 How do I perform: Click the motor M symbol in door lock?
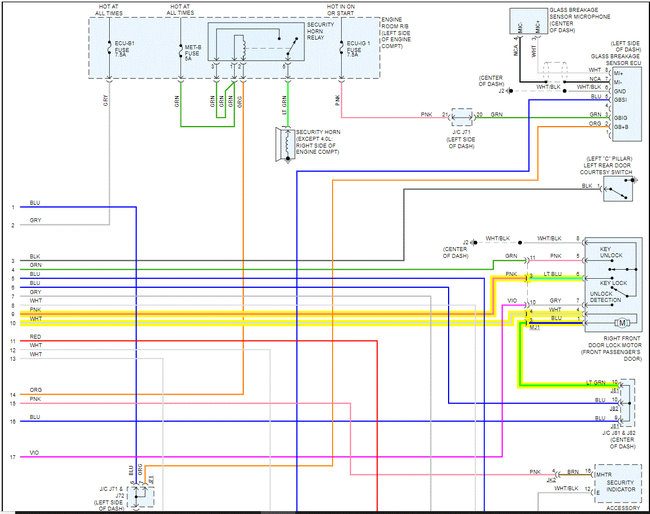[622, 323]
